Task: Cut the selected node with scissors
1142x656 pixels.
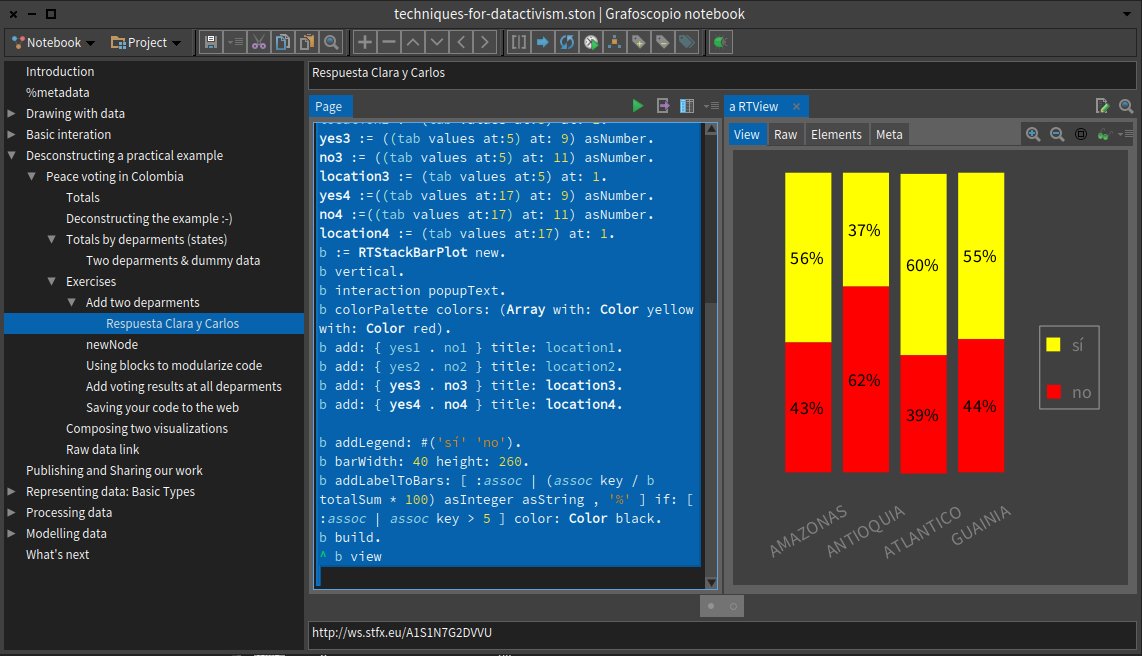Action: [259, 42]
